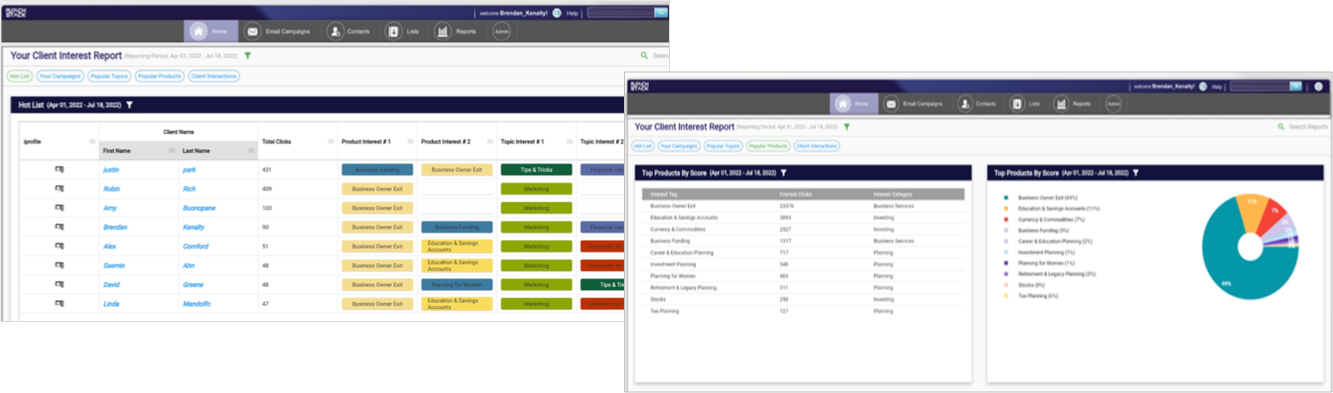Open Product Interest # 1 column menu handle
Screen dimensions: 1333x393
pyautogui.click(x=411, y=141)
